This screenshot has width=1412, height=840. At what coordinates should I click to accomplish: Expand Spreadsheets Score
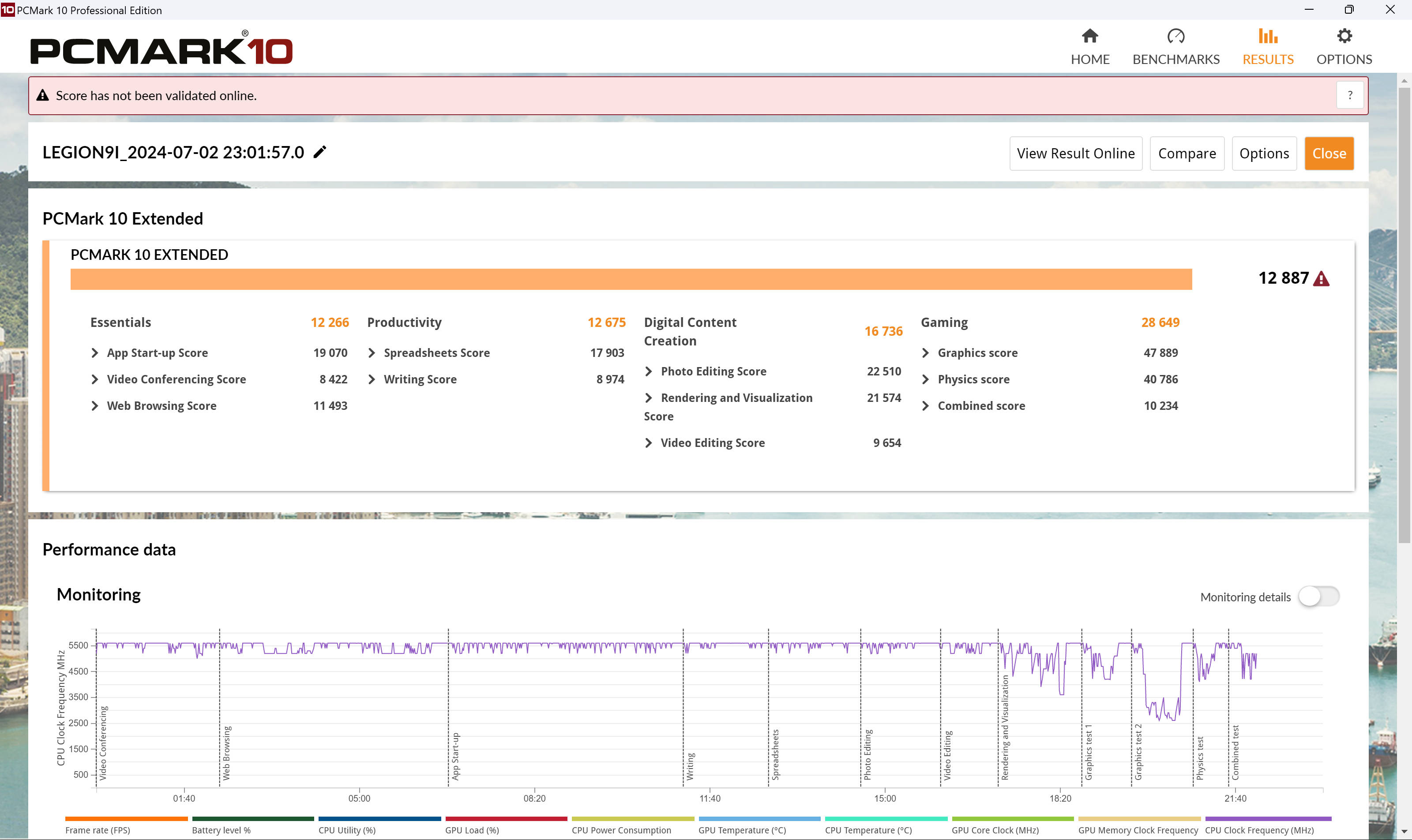(x=372, y=352)
